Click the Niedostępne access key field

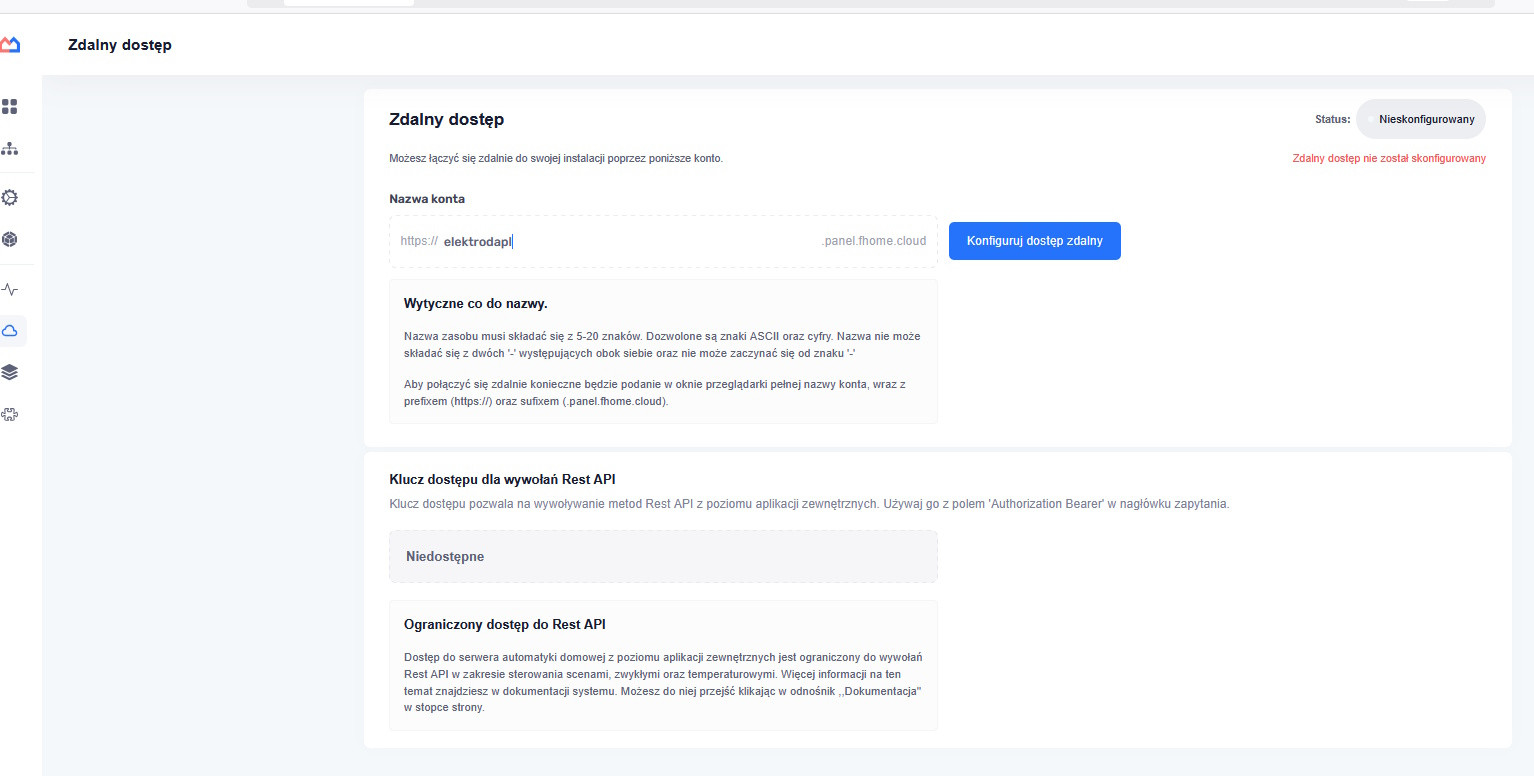pos(663,556)
